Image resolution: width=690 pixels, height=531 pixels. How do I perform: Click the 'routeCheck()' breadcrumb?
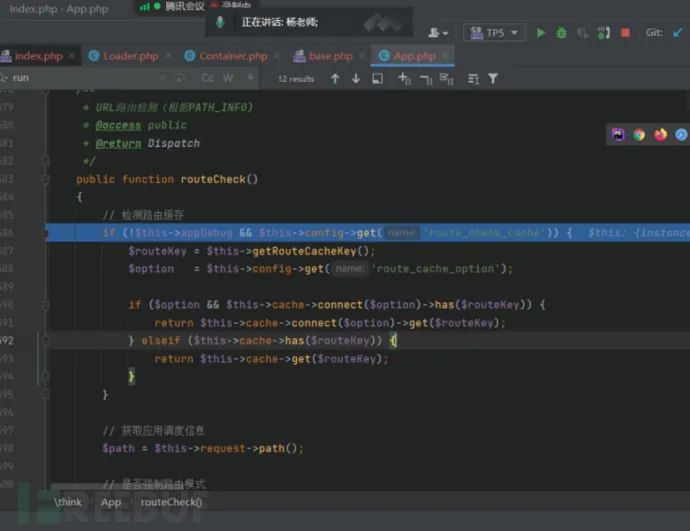[171, 502]
